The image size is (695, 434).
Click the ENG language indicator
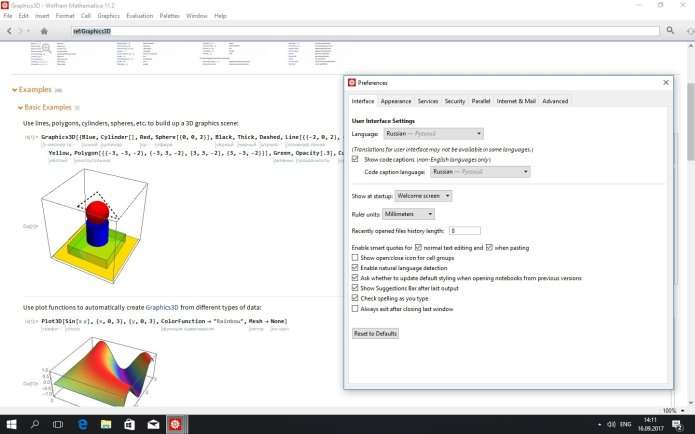(x=625, y=424)
